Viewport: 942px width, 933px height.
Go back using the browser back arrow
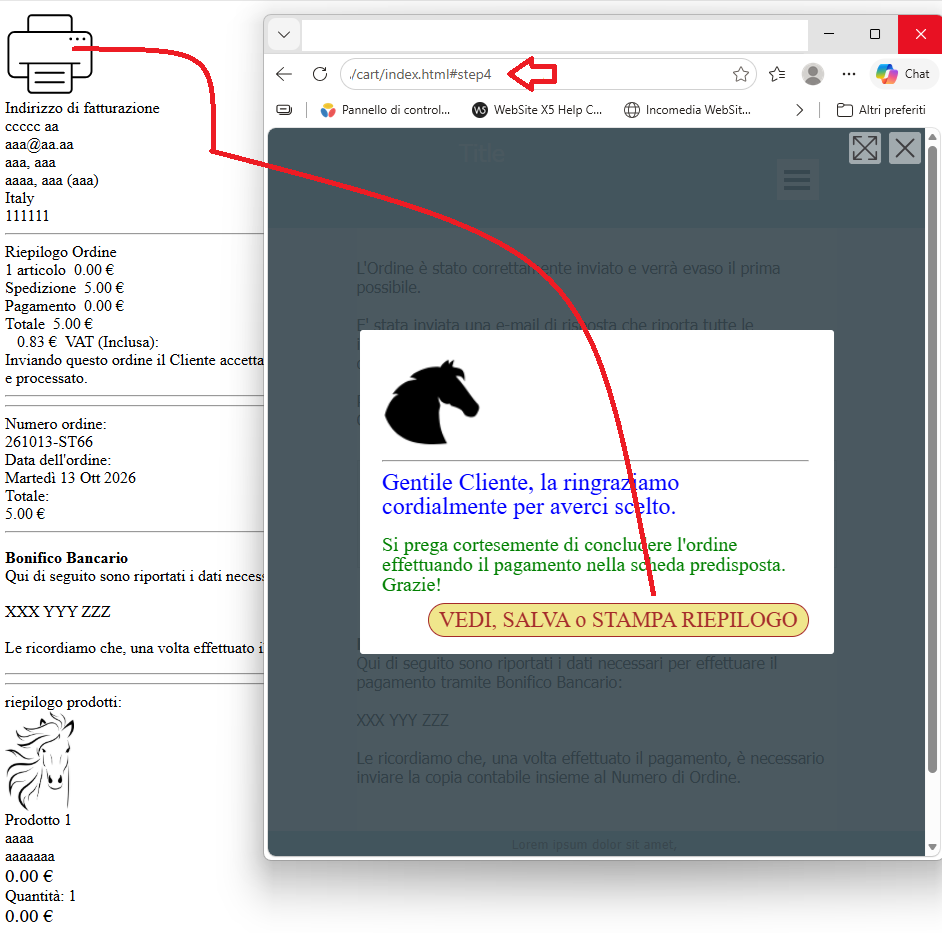pos(284,74)
